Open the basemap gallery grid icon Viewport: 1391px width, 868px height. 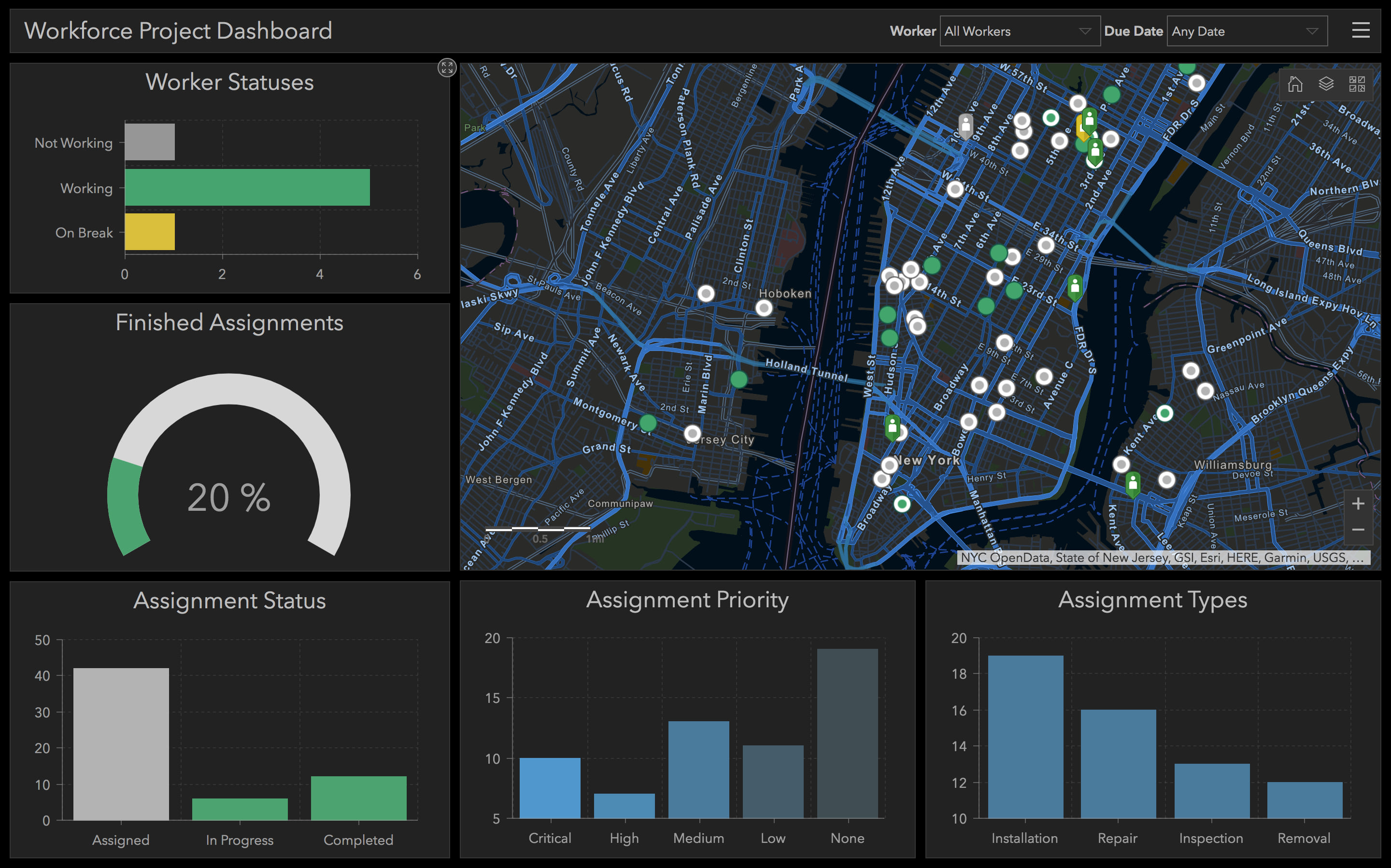point(1357,84)
